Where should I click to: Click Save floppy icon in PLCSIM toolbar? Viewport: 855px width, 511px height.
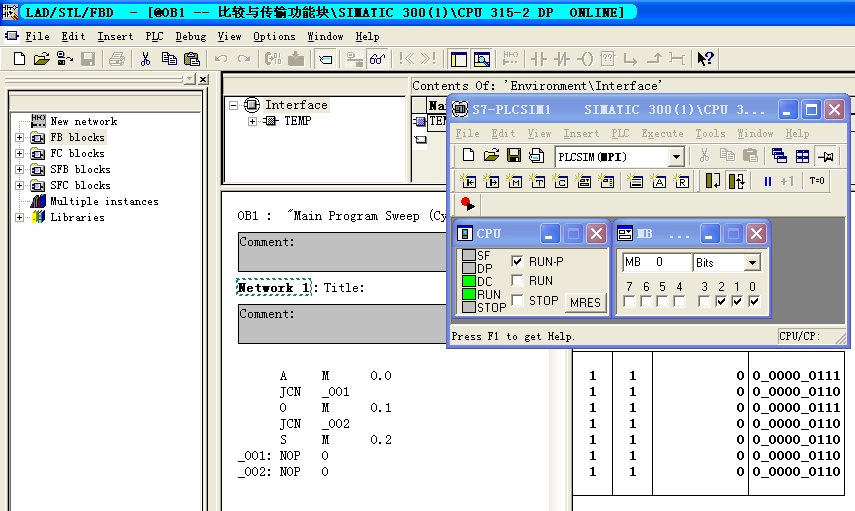pyautogui.click(x=514, y=155)
